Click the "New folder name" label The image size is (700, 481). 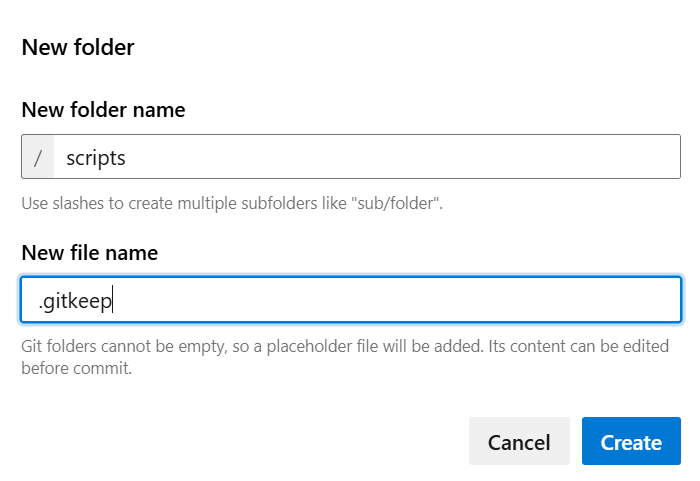pos(103,110)
